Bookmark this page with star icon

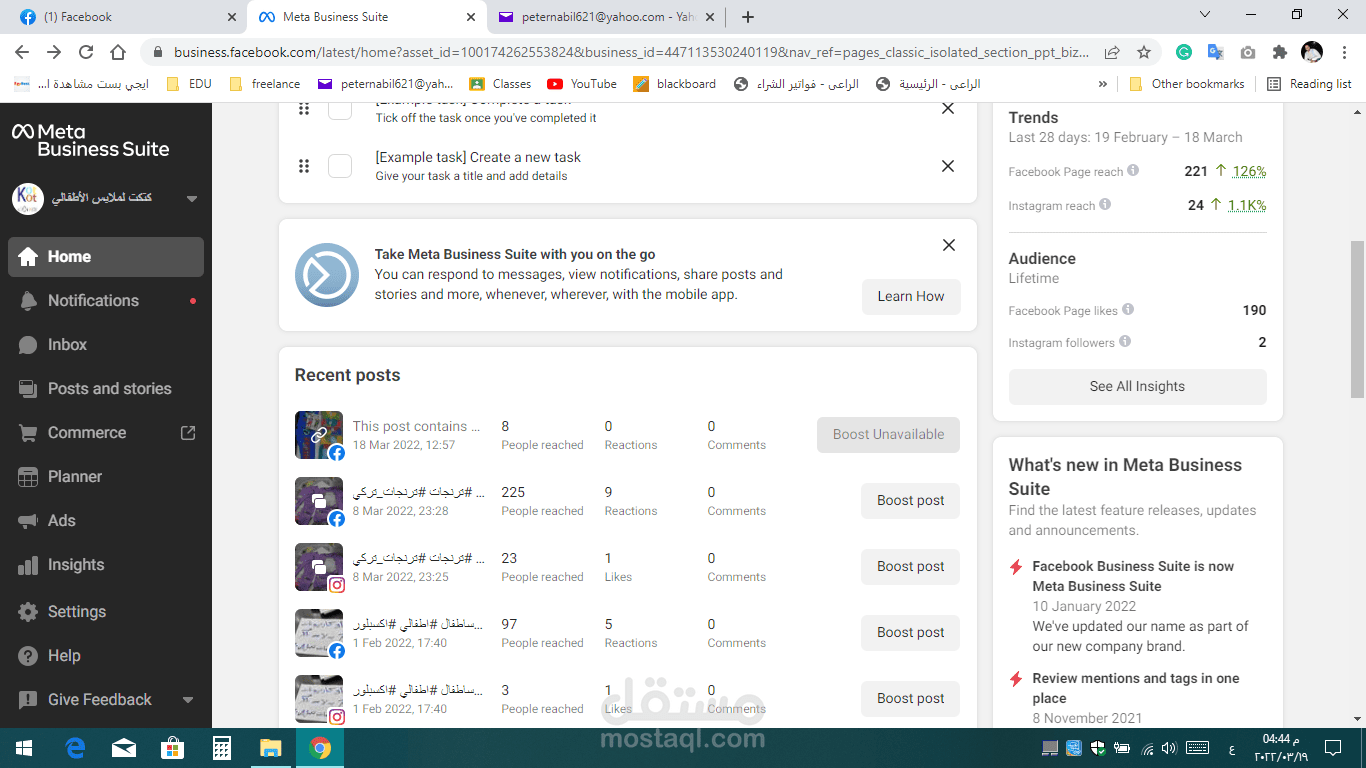pos(1144,52)
